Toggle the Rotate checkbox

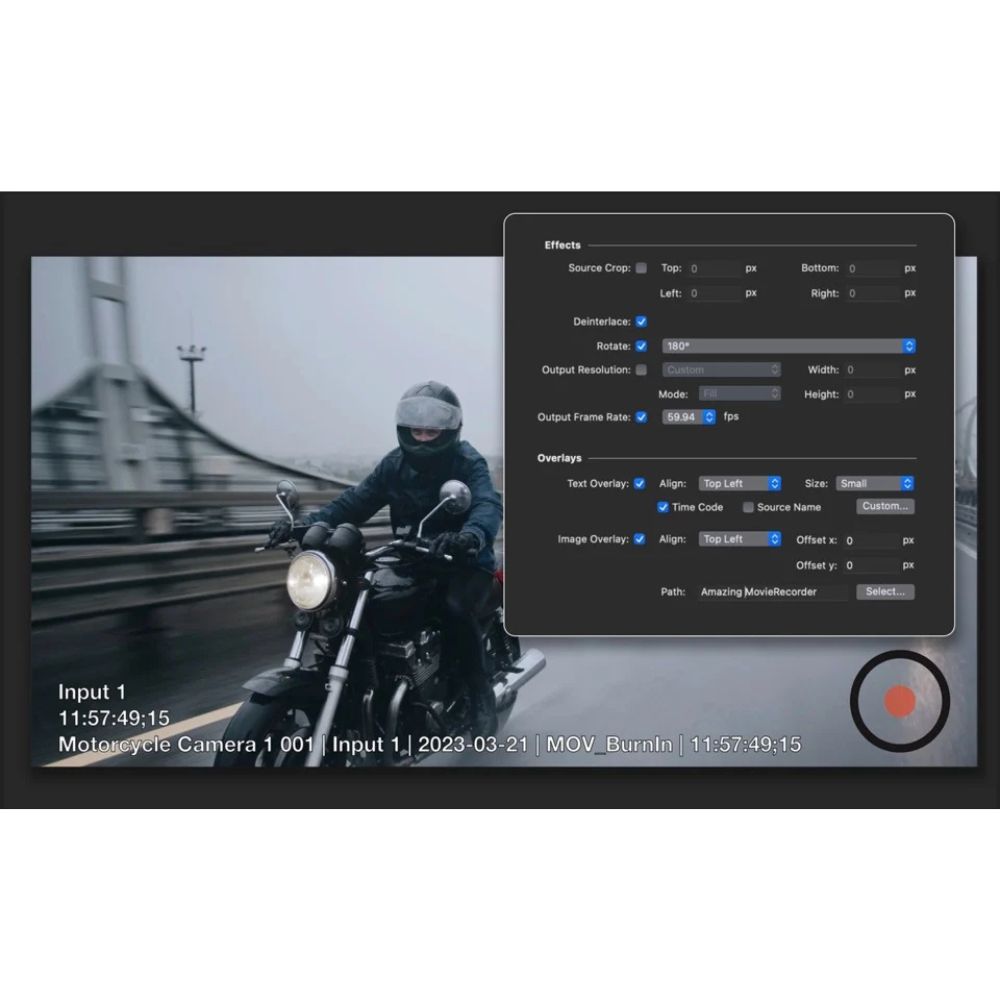coord(641,346)
